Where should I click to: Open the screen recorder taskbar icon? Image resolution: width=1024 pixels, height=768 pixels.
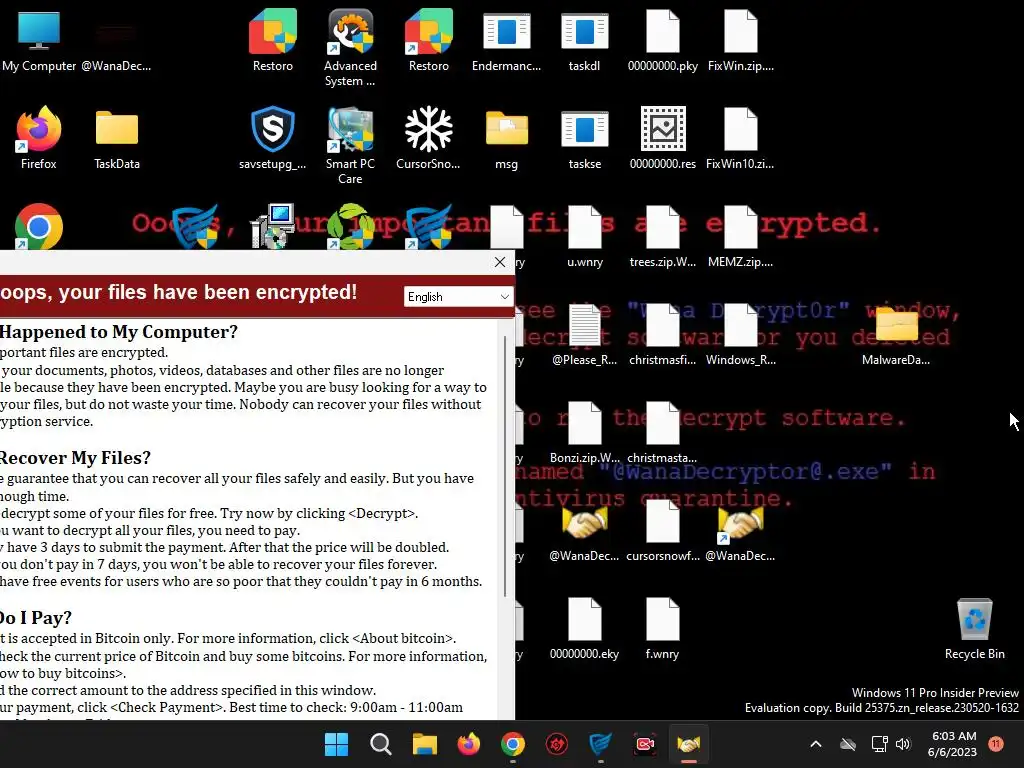pyautogui.click(x=645, y=744)
